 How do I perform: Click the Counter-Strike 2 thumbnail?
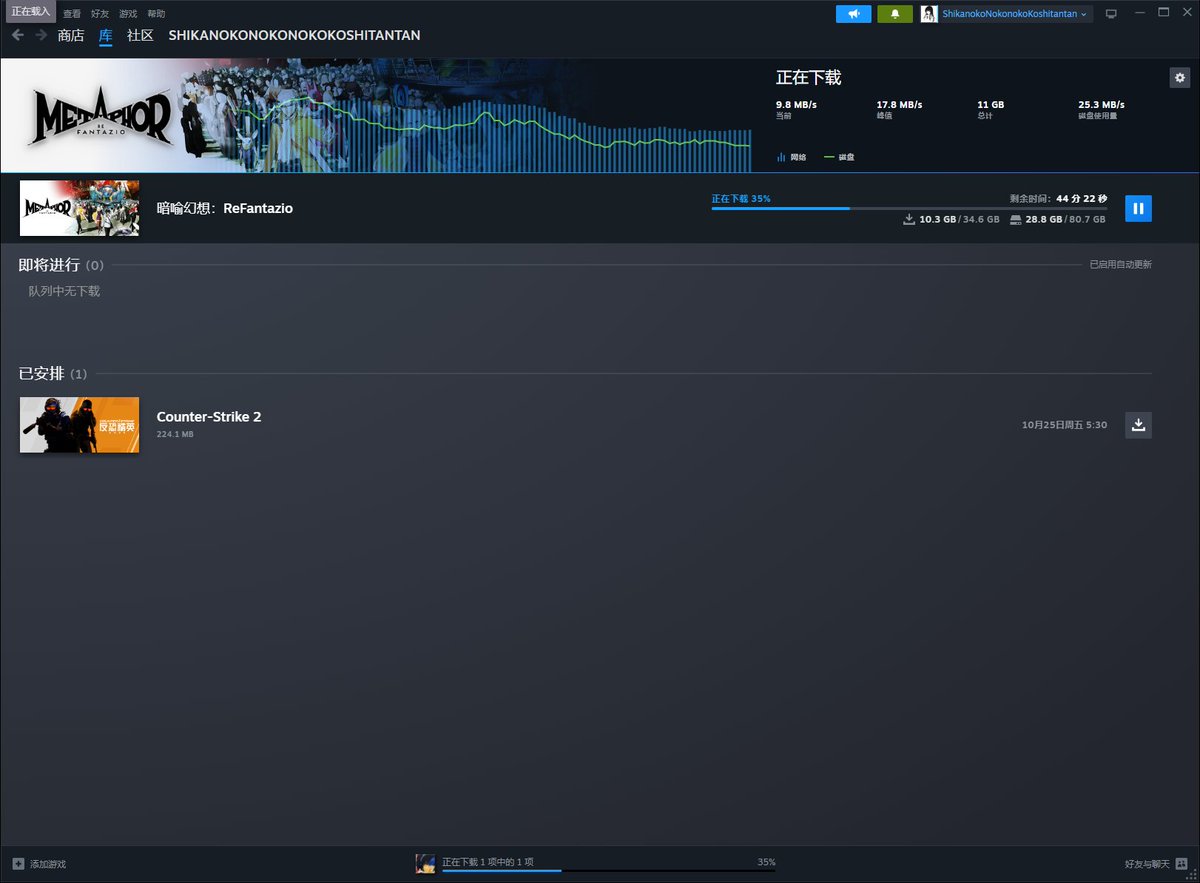(80, 425)
